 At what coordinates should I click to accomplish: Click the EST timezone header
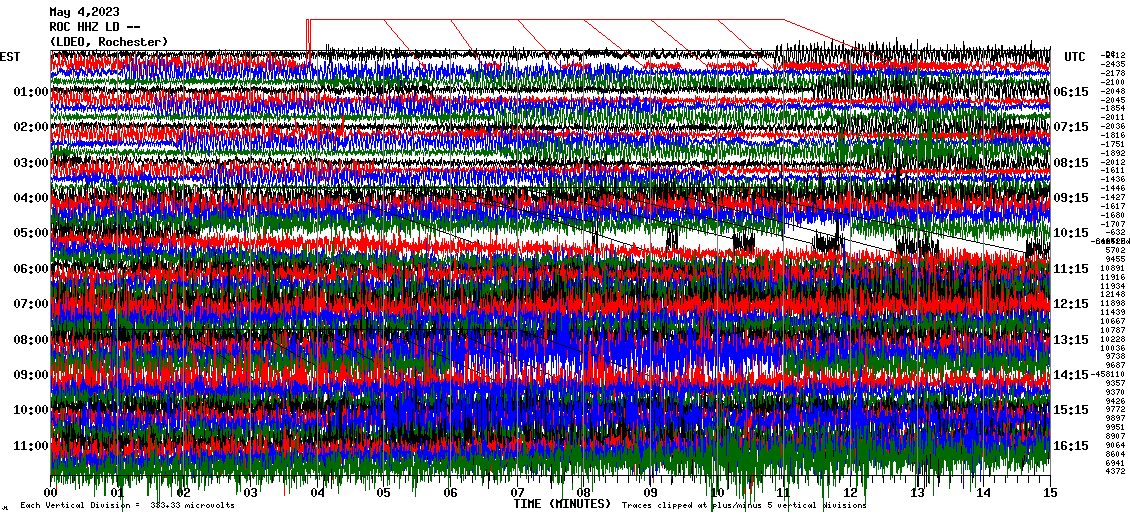(11, 57)
